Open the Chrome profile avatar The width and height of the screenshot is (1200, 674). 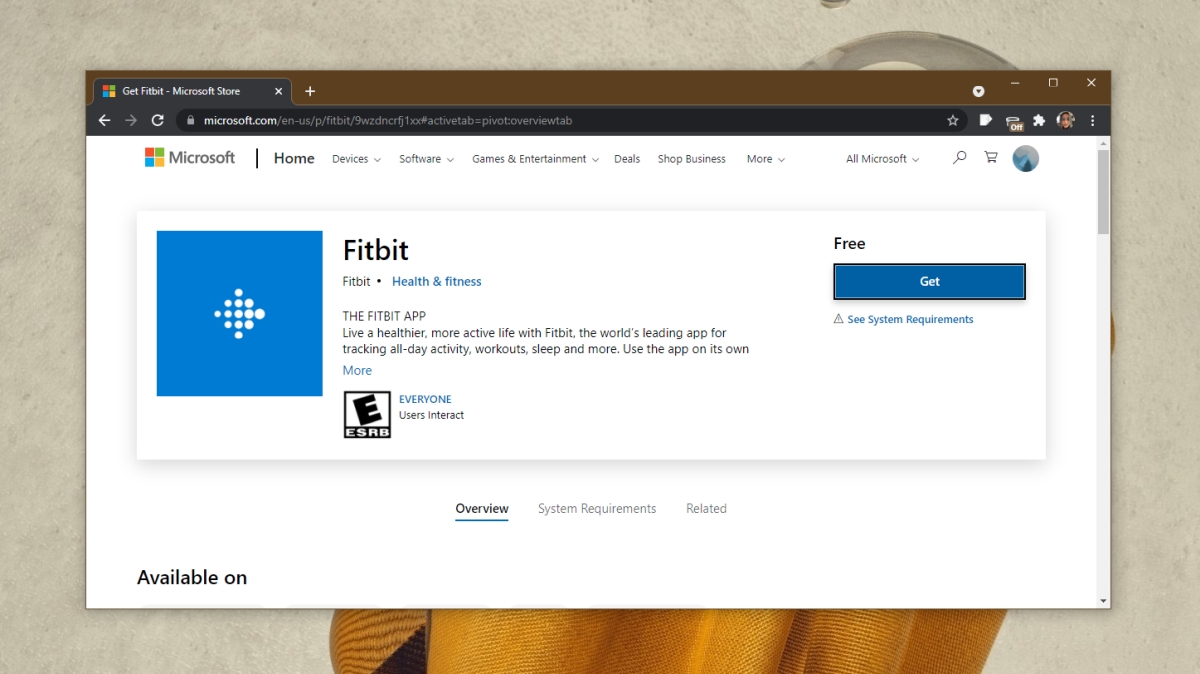1065,120
